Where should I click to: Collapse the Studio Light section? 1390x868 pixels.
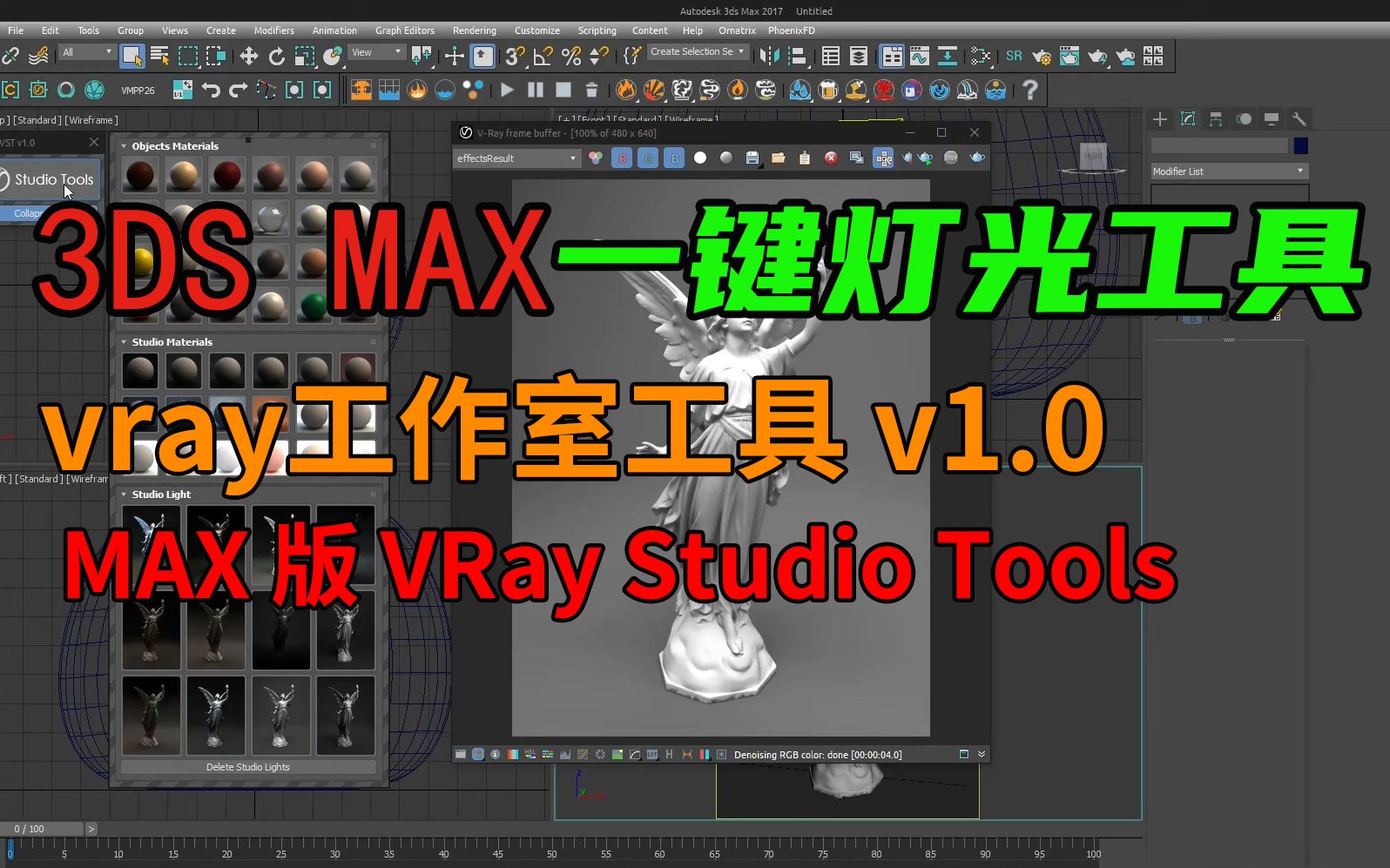tap(124, 495)
